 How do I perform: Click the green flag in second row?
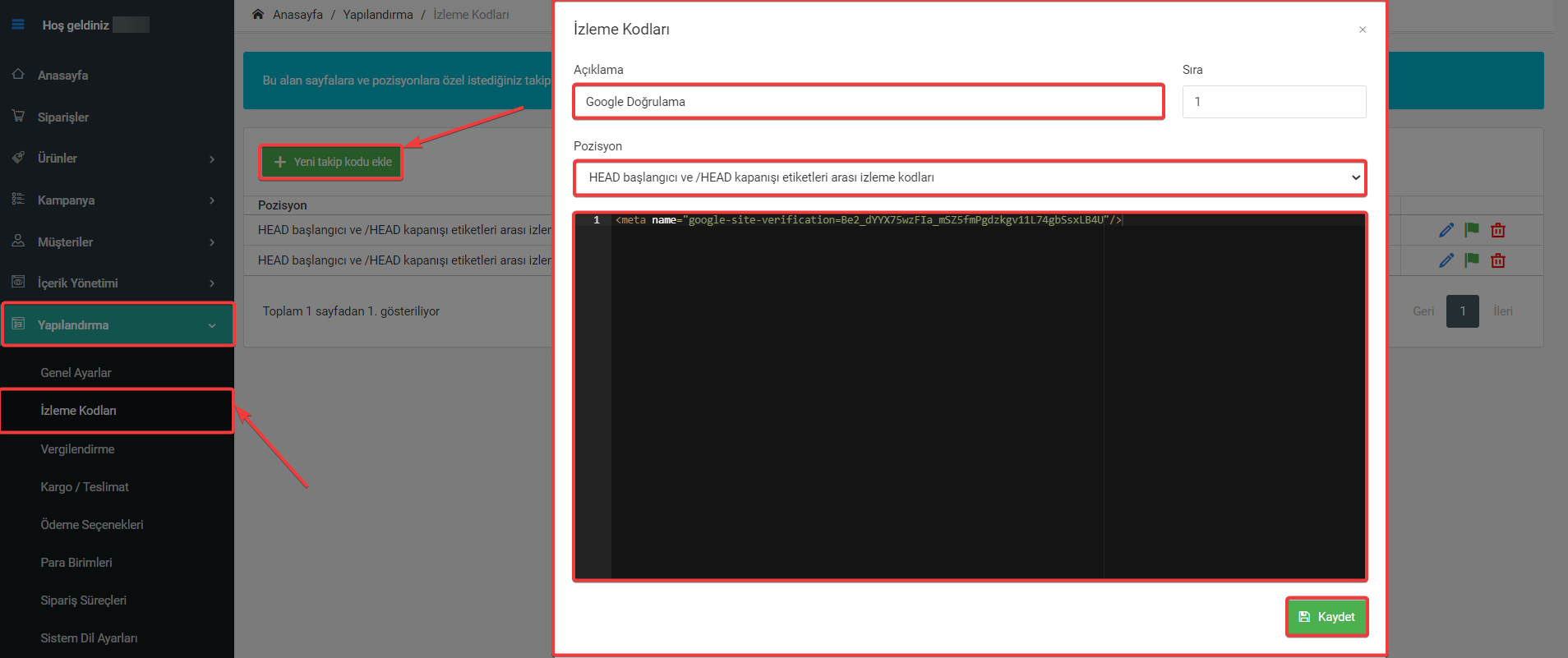1472,260
